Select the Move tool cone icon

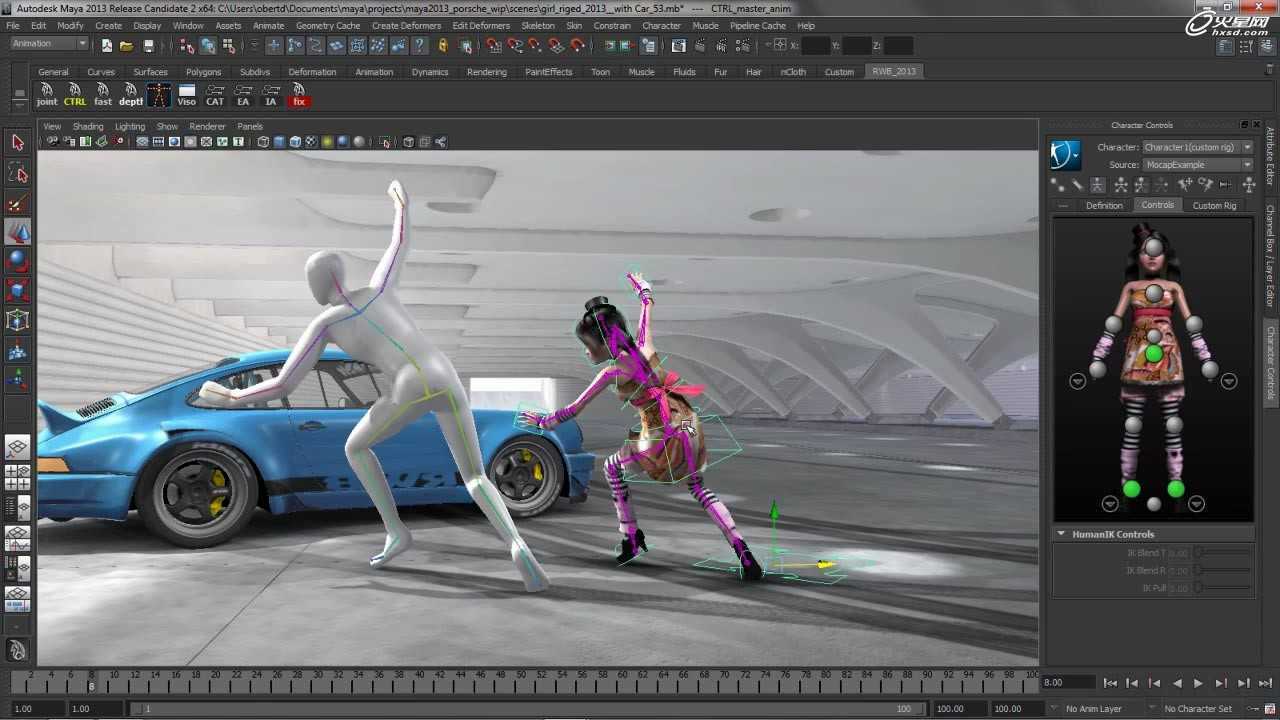(x=18, y=232)
